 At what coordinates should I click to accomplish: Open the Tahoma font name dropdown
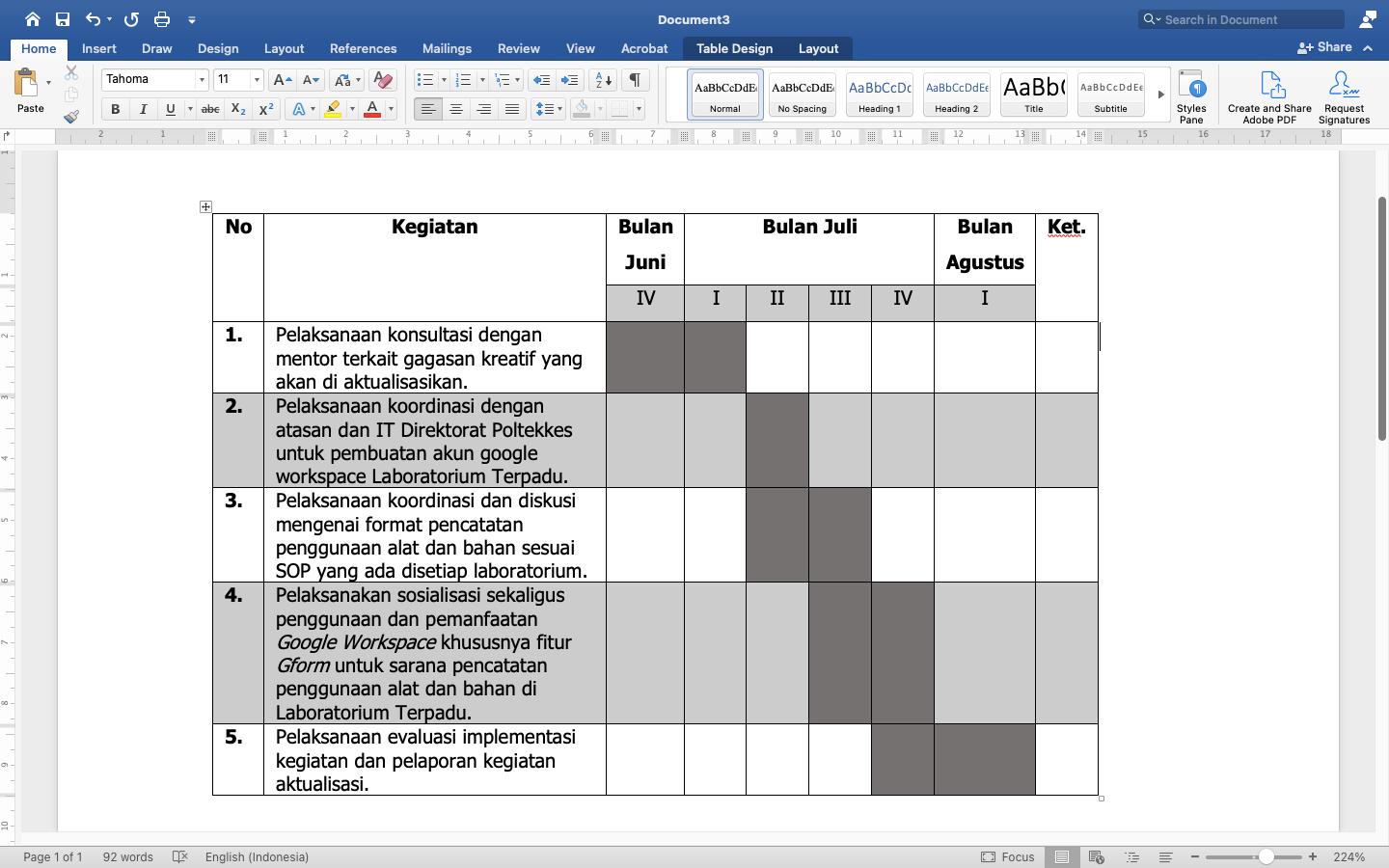point(203,79)
